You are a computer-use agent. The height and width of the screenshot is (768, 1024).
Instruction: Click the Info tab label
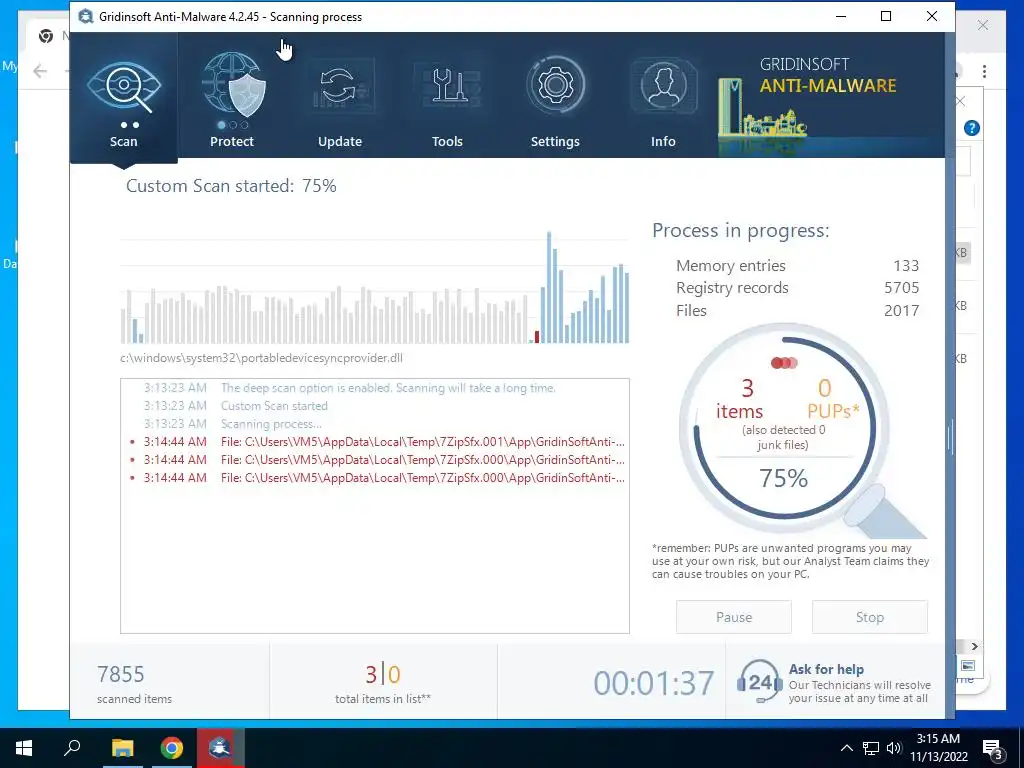tap(663, 141)
